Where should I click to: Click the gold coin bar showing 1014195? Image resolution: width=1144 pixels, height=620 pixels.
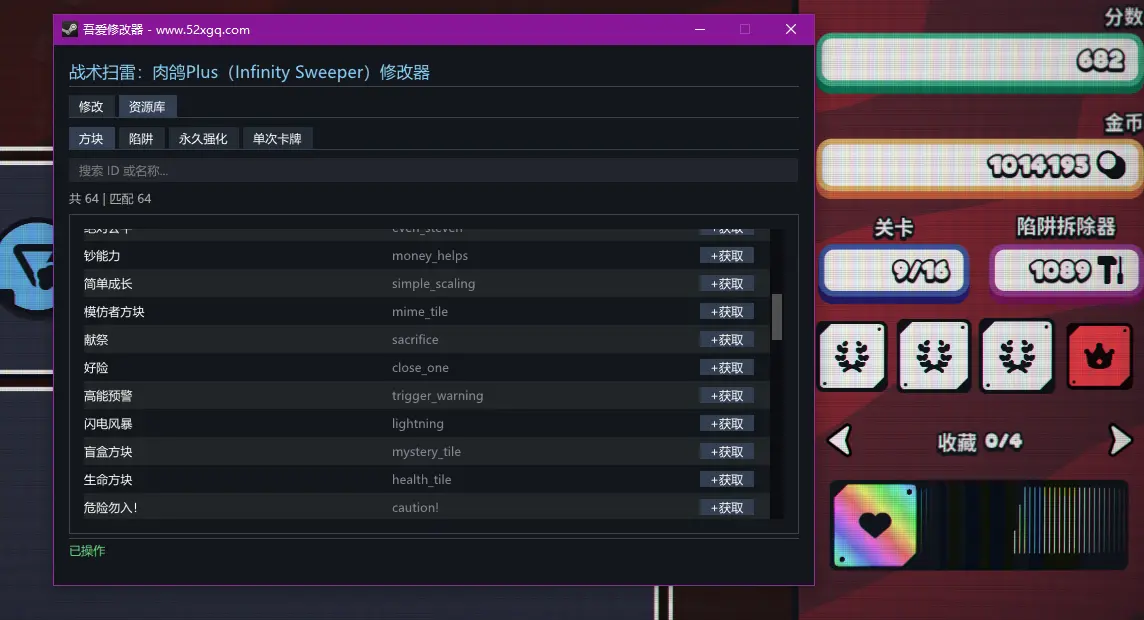point(979,167)
